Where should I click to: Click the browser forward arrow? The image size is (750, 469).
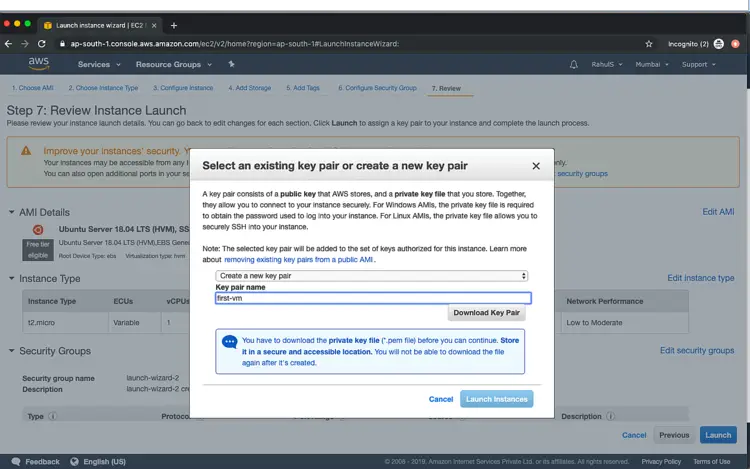tap(25, 44)
